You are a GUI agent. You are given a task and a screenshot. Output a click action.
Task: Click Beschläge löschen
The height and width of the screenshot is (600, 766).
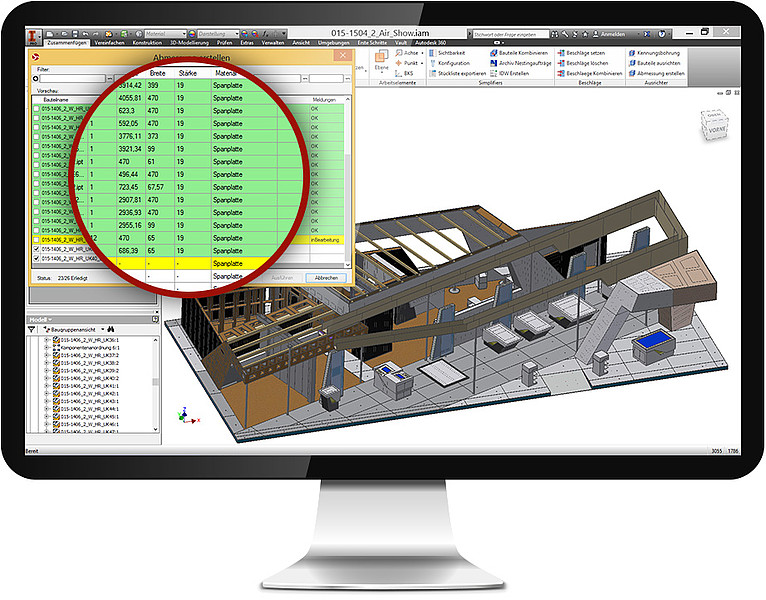[583, 63]
